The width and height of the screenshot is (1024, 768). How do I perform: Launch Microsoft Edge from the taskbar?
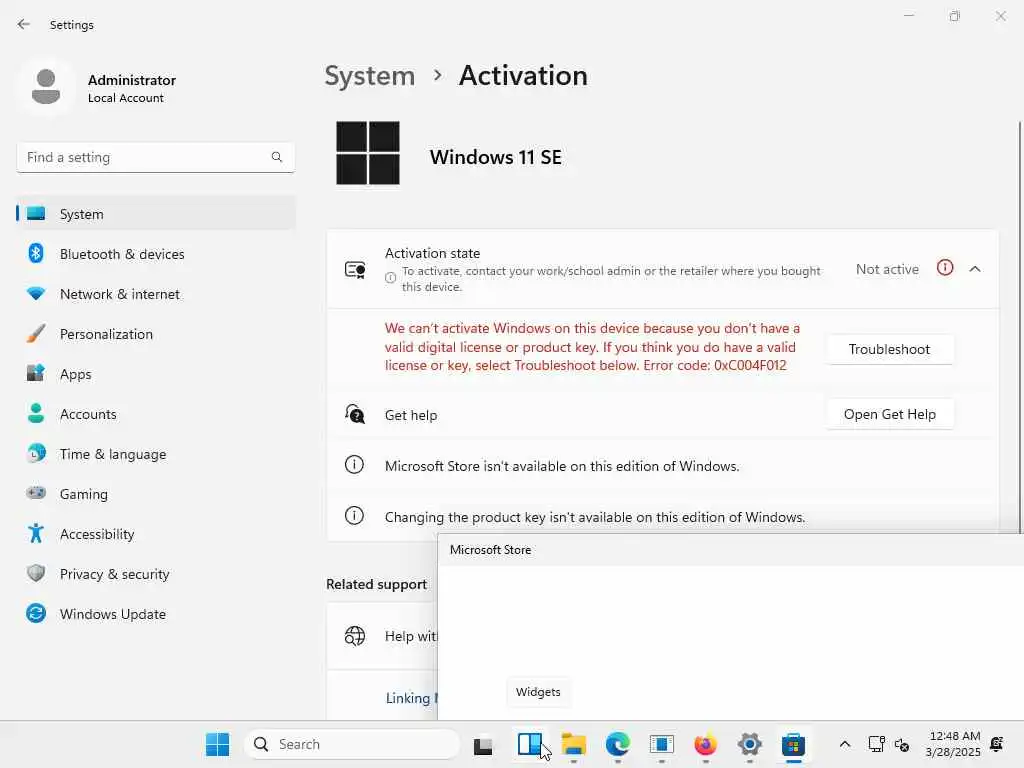(x=617, y=744)
